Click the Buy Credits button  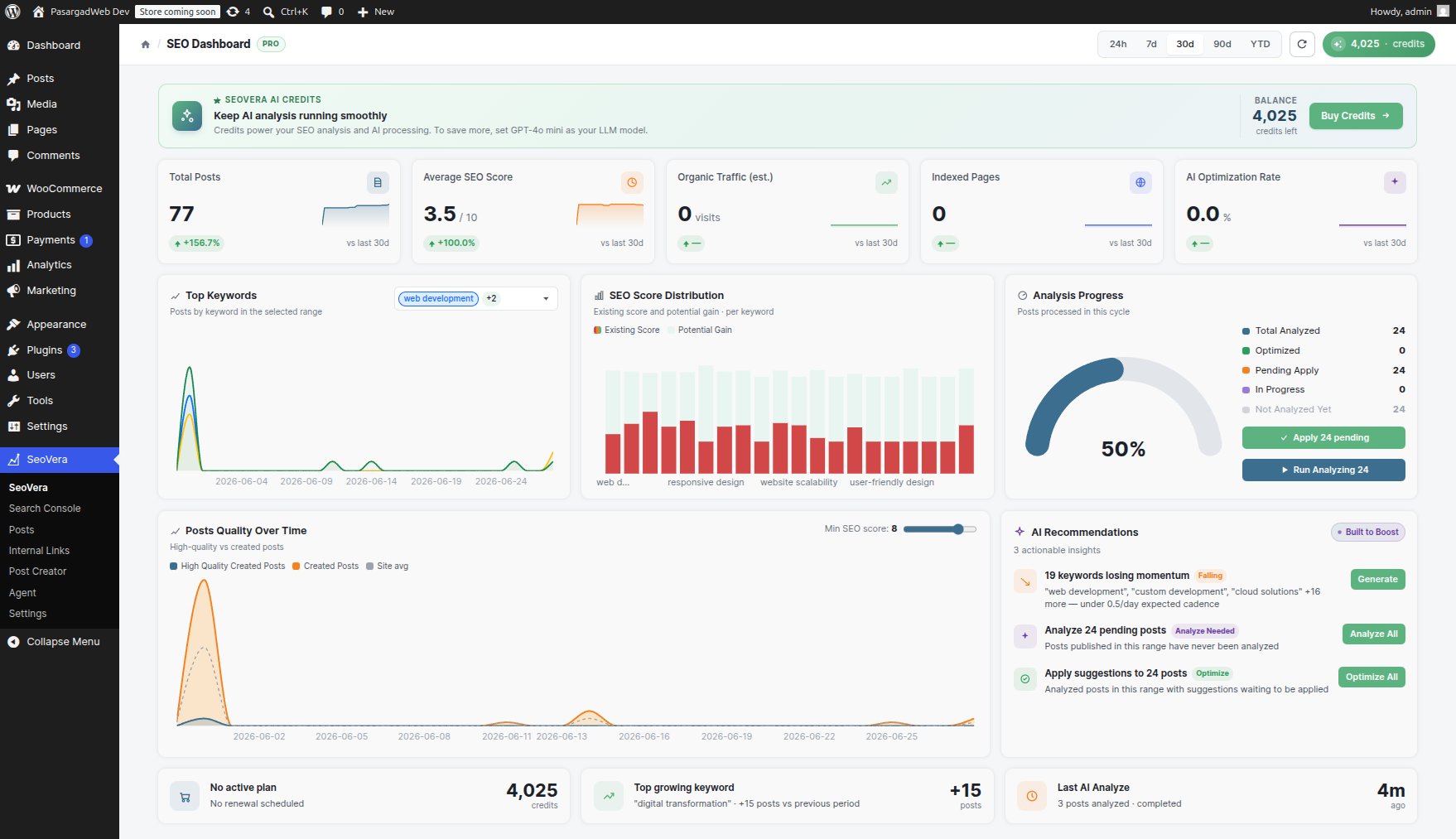point(1356,116)
